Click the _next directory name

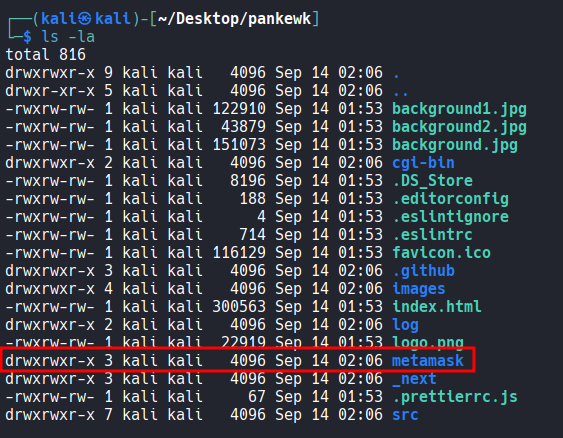click(x=414, y=379)
